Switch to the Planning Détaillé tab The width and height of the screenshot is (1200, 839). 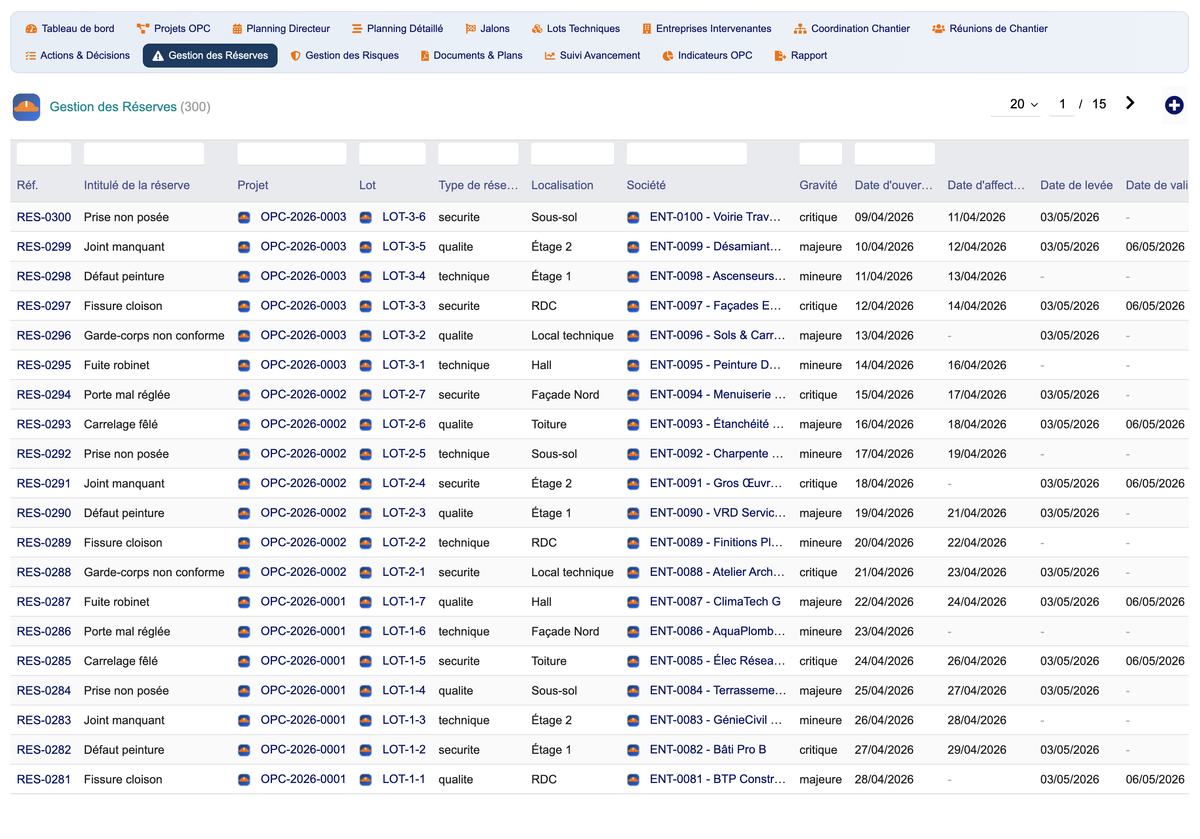click(397, 29)
